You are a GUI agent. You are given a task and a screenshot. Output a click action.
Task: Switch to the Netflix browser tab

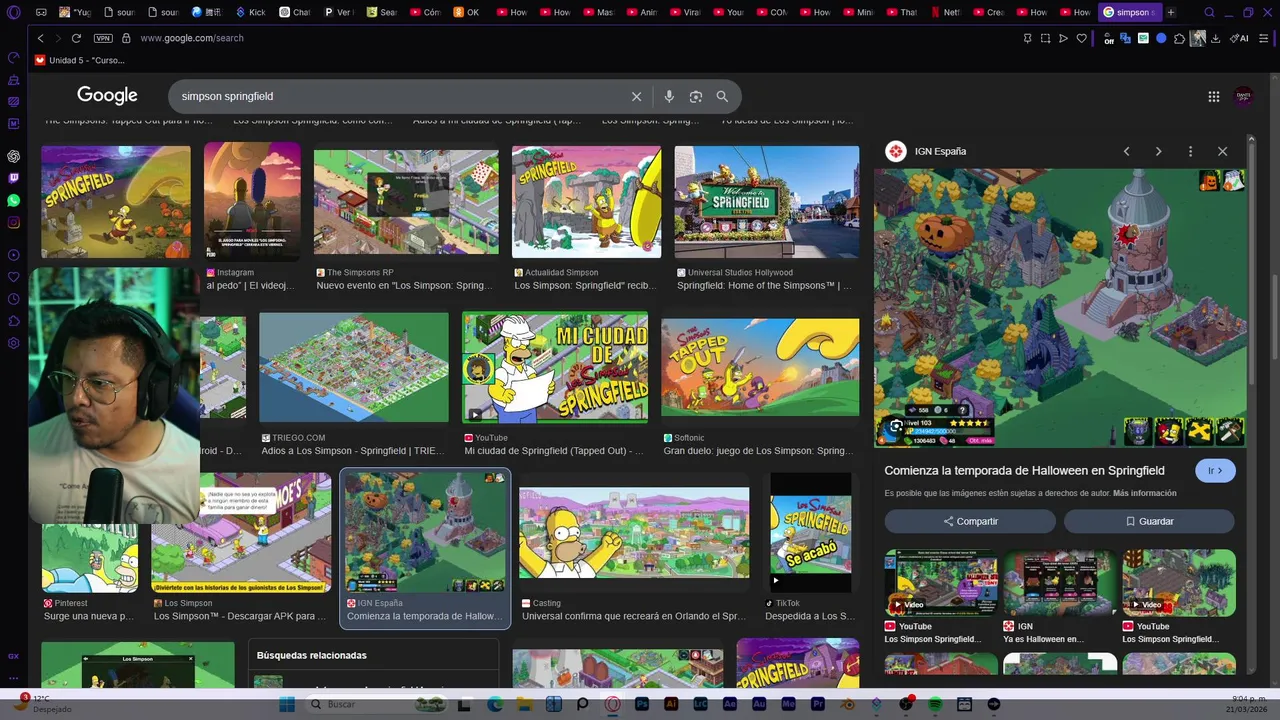coord(944,12)
